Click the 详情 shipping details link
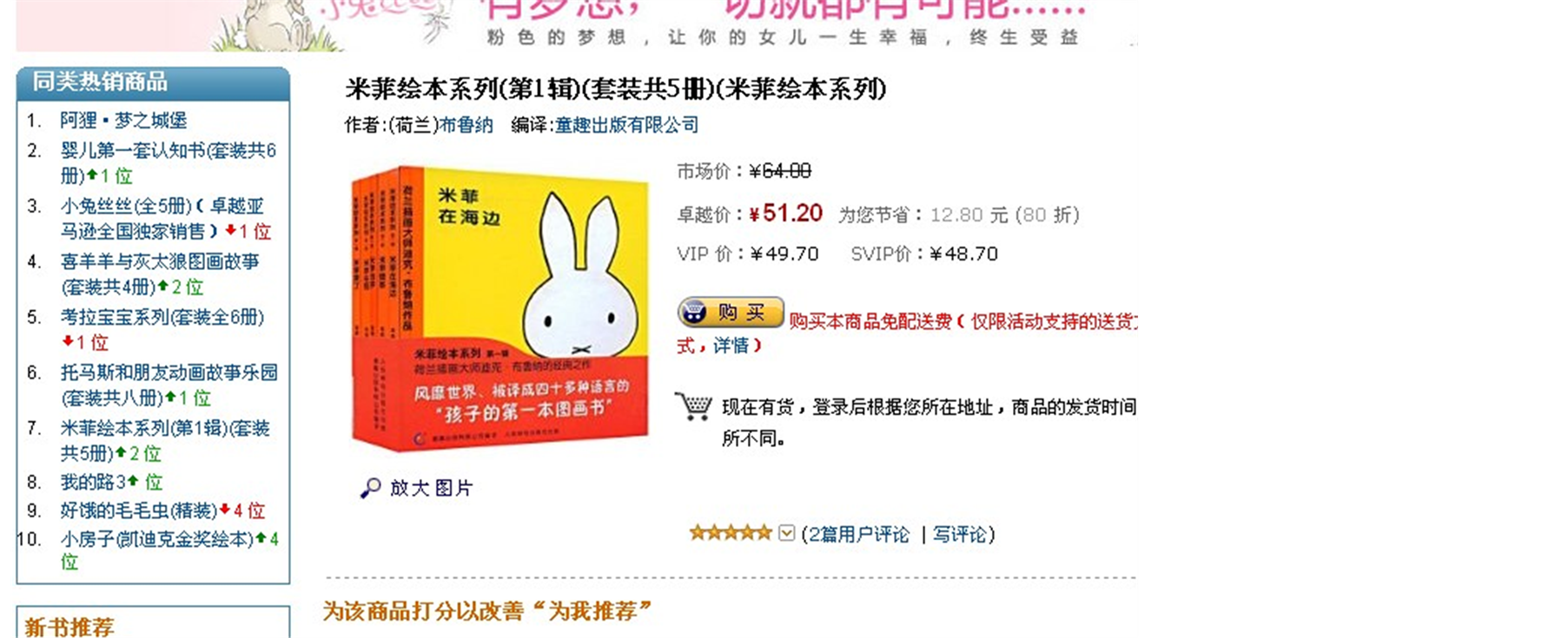Screen dimensions: 1568x638 pyautogui.click(x=731, y=345)
